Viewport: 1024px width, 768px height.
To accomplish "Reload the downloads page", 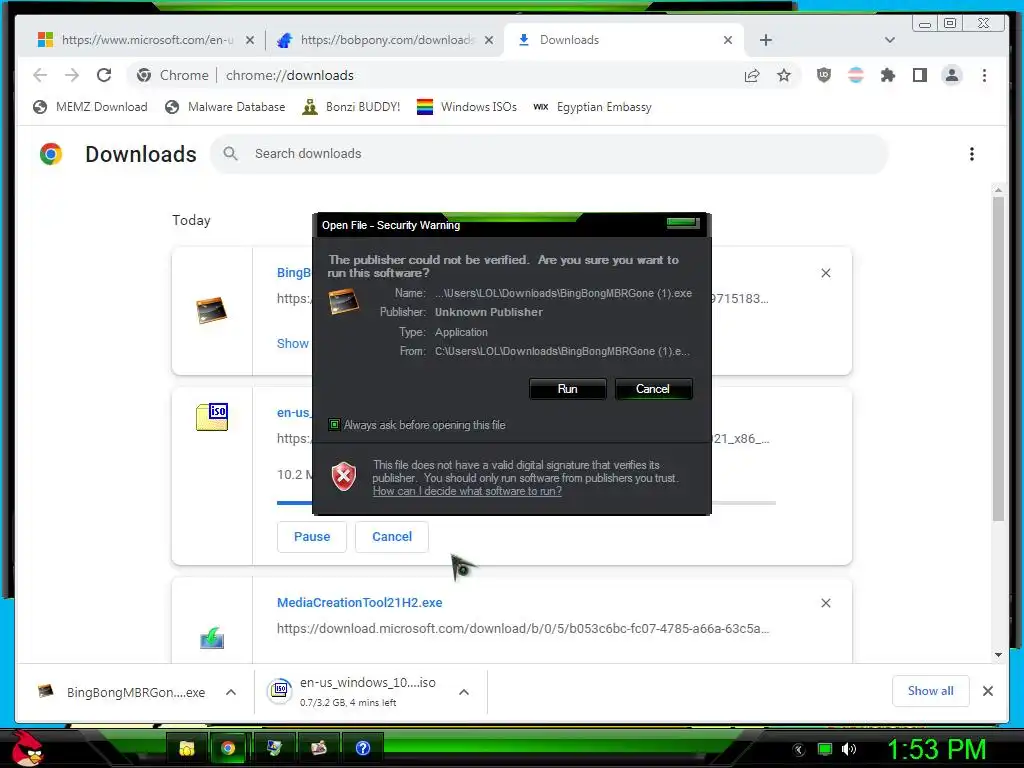I will pos(104,75).
